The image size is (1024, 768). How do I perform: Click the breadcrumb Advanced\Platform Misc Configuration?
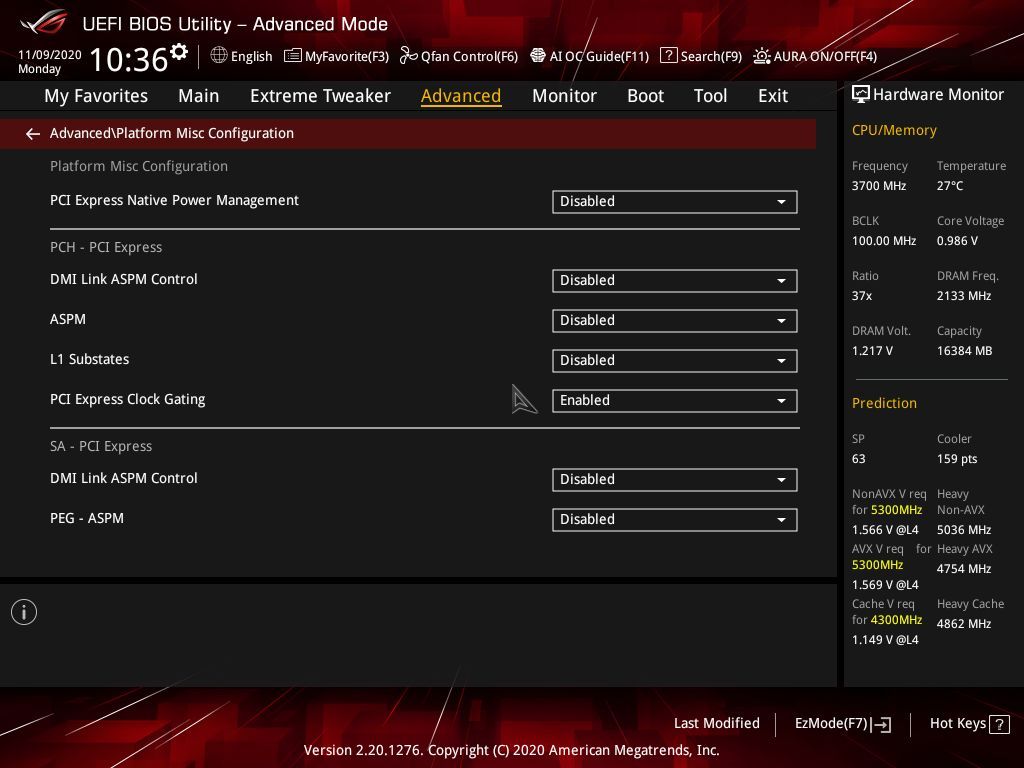(x=172, y=133)
